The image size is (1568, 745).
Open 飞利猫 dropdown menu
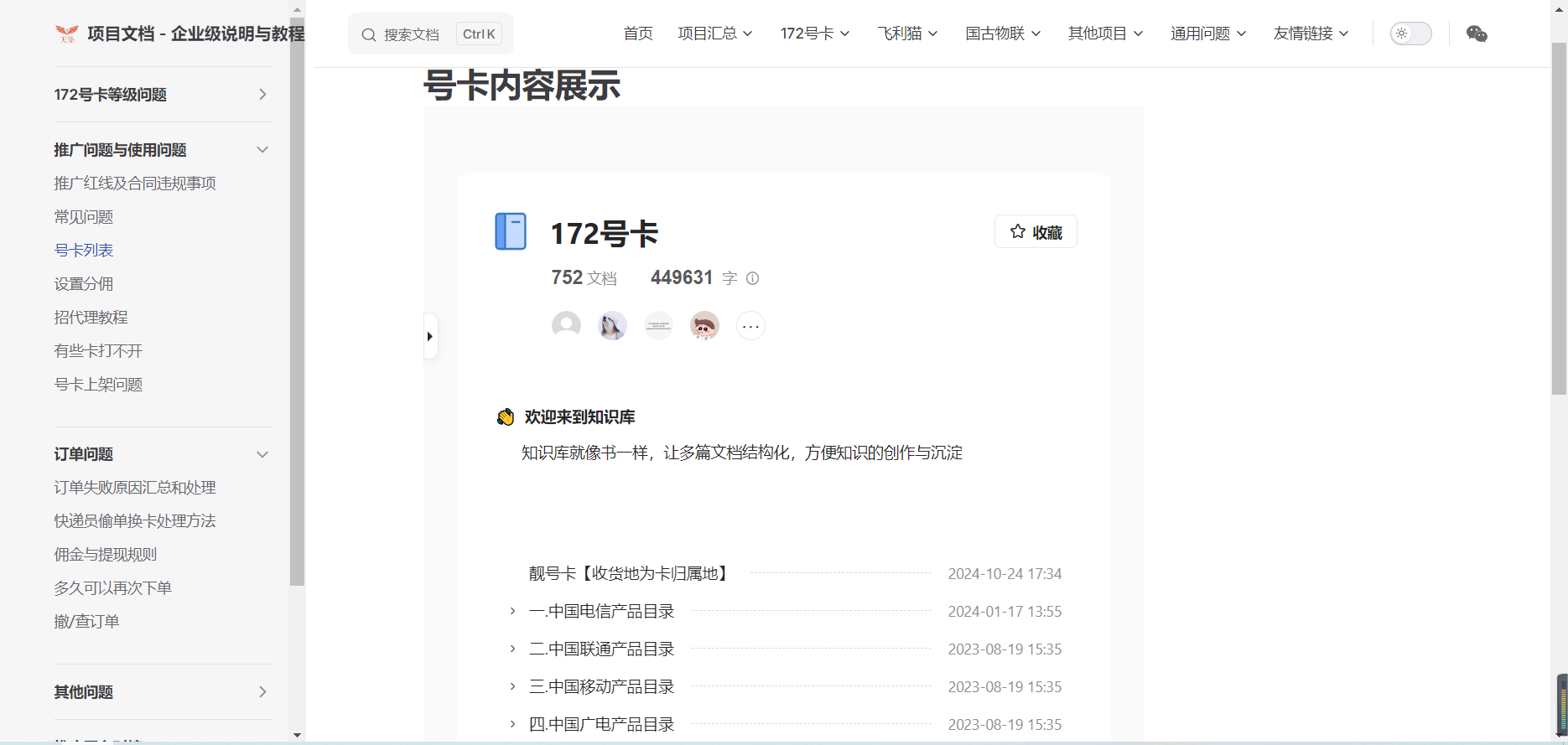coord(907,34)
